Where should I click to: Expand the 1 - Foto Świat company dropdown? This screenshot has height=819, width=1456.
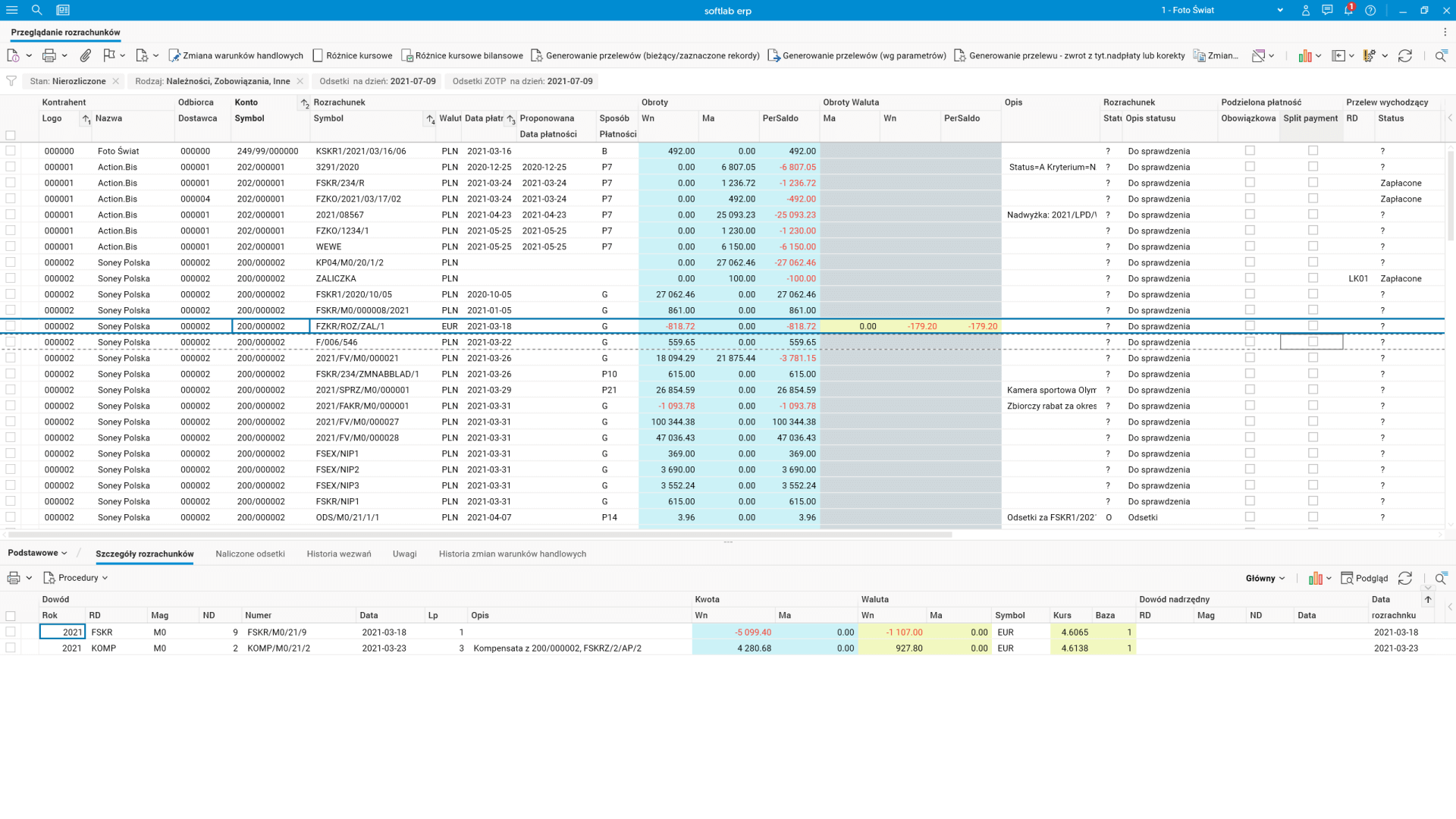click(1279, 10)
